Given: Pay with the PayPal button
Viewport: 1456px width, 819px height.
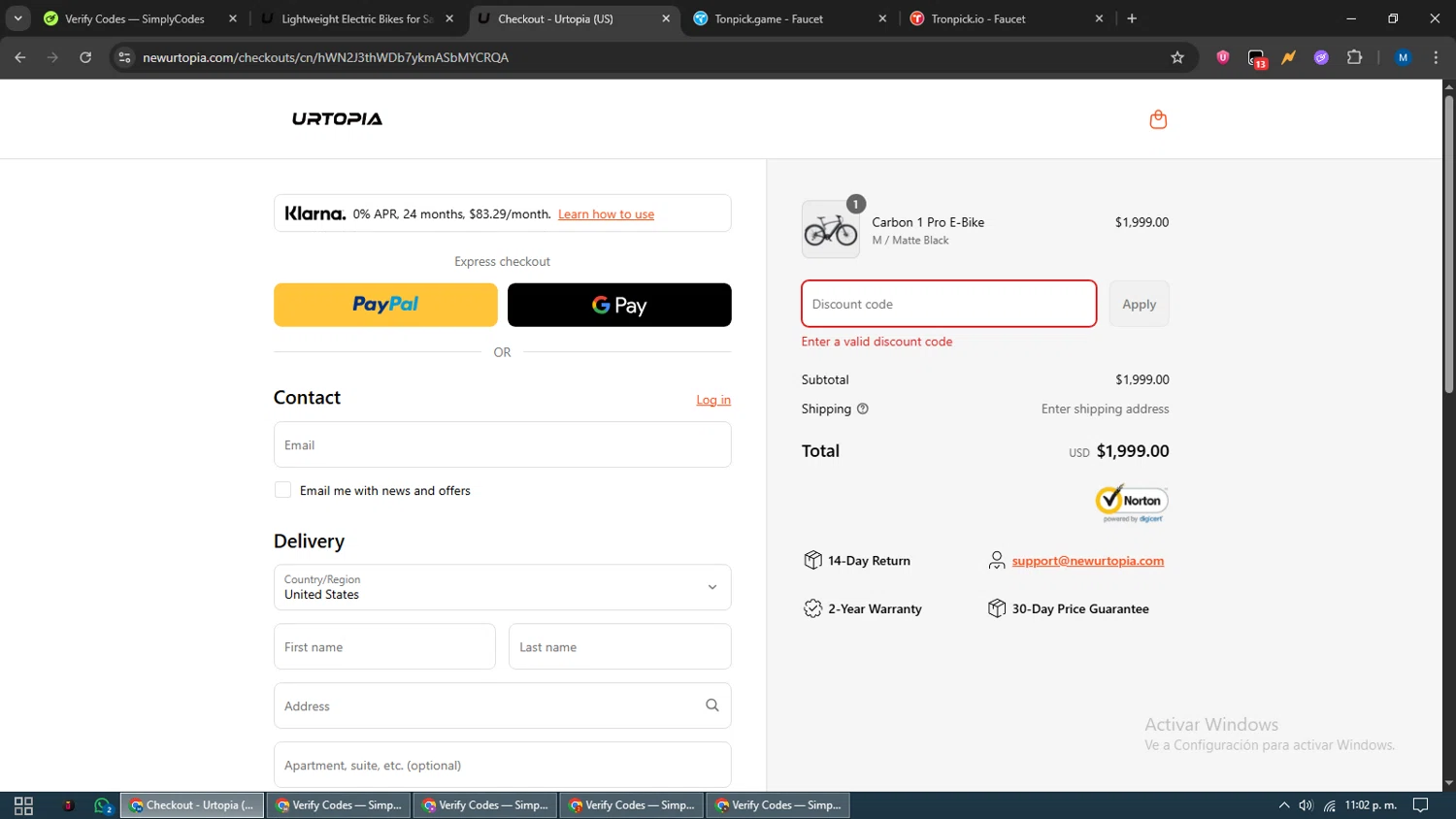Looking at the screenshot, I should click(385, 305).
